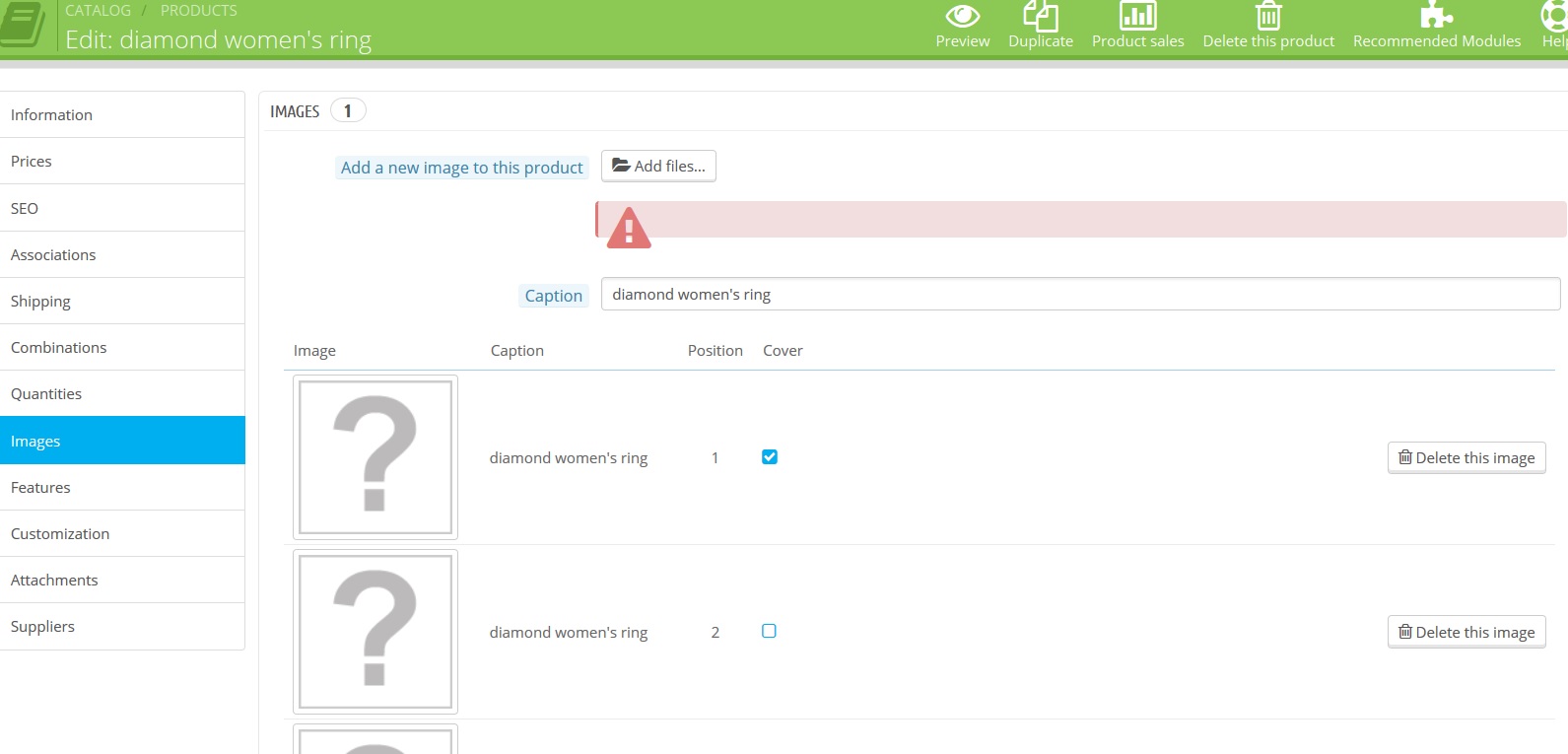
Task: Click caption text of image position 2
Action: [569, 632]
